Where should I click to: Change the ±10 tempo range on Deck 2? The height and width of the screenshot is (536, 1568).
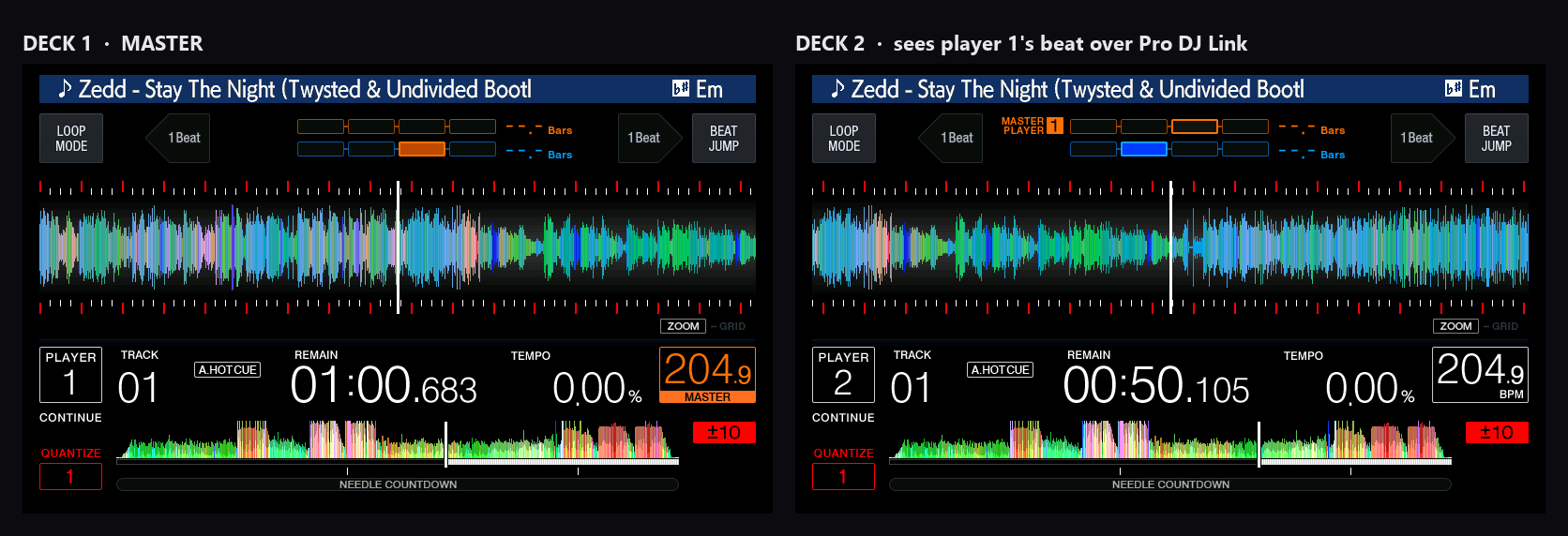point(1497,432)
